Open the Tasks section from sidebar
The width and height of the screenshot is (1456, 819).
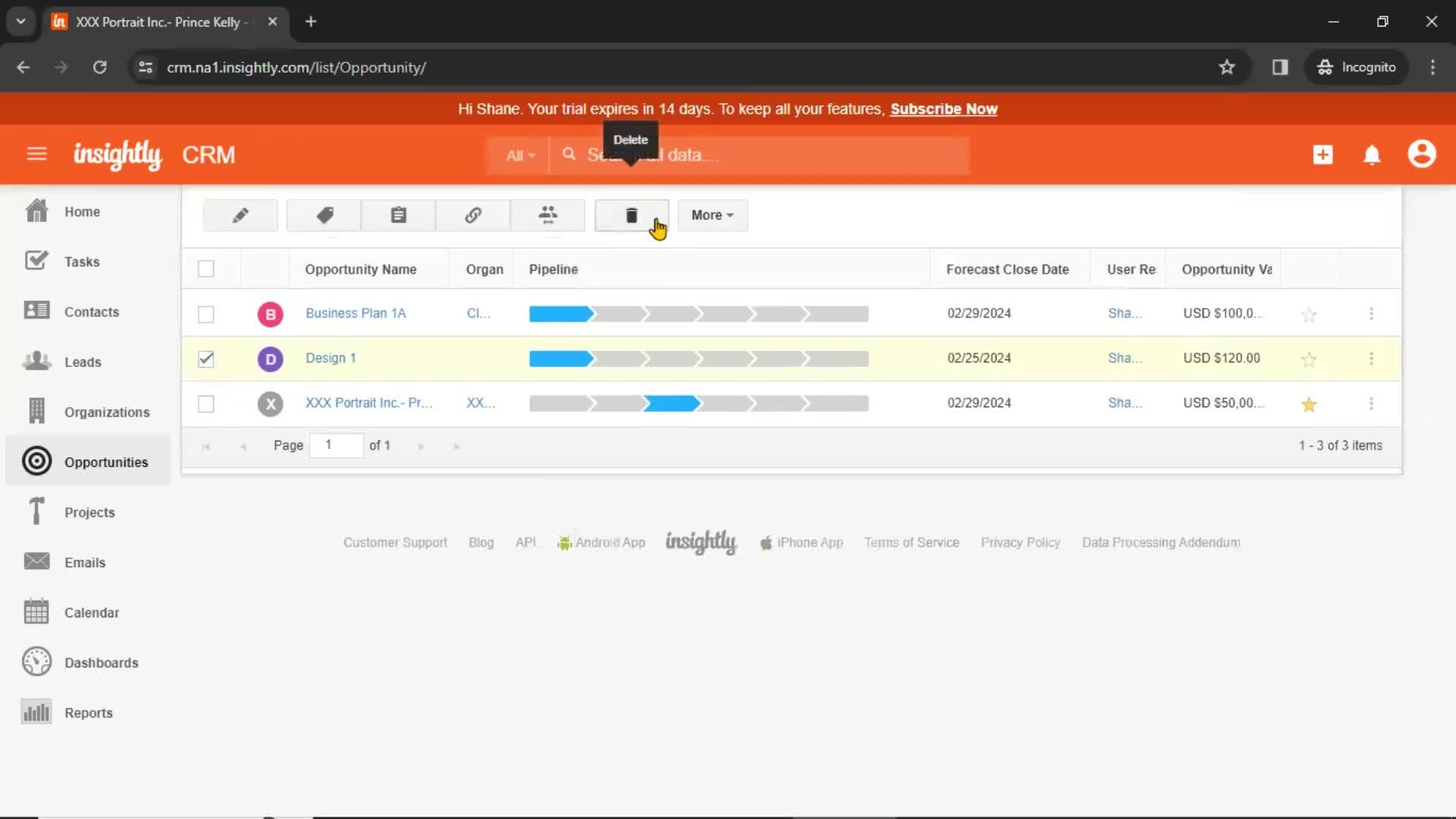pyautogui.click(x=82, y=261)
